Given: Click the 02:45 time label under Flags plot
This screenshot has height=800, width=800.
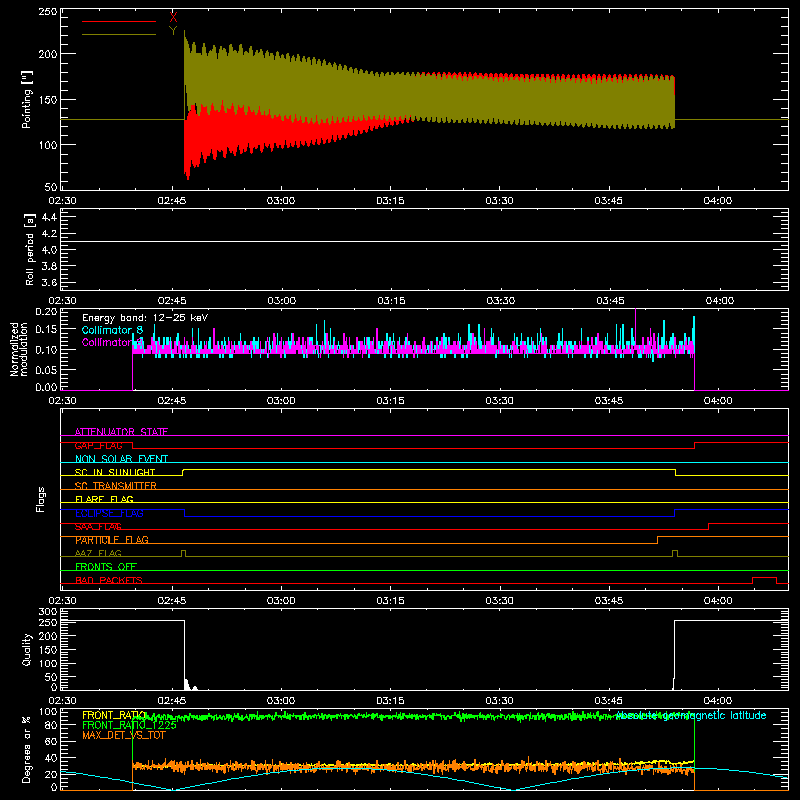Looking at the screenshot, I should pos(172,601).
